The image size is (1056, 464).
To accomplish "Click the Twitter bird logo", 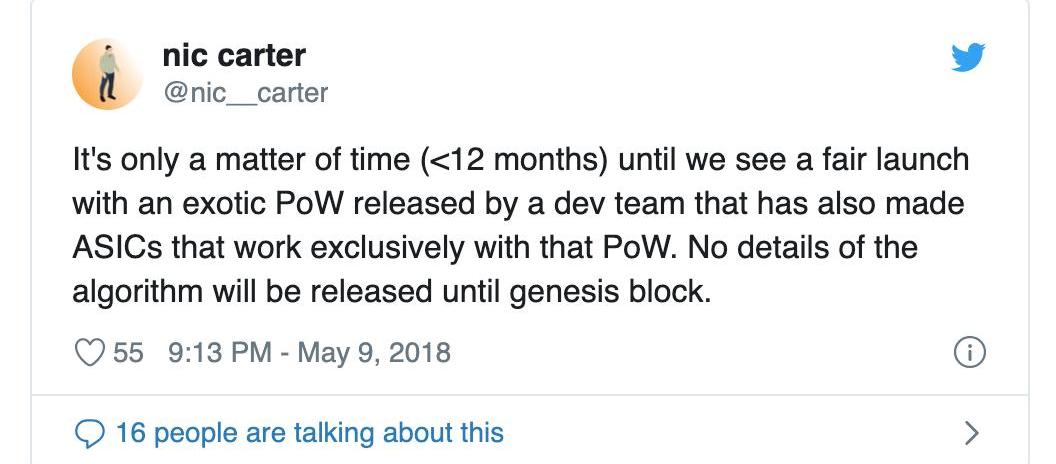I will [968, 58].
